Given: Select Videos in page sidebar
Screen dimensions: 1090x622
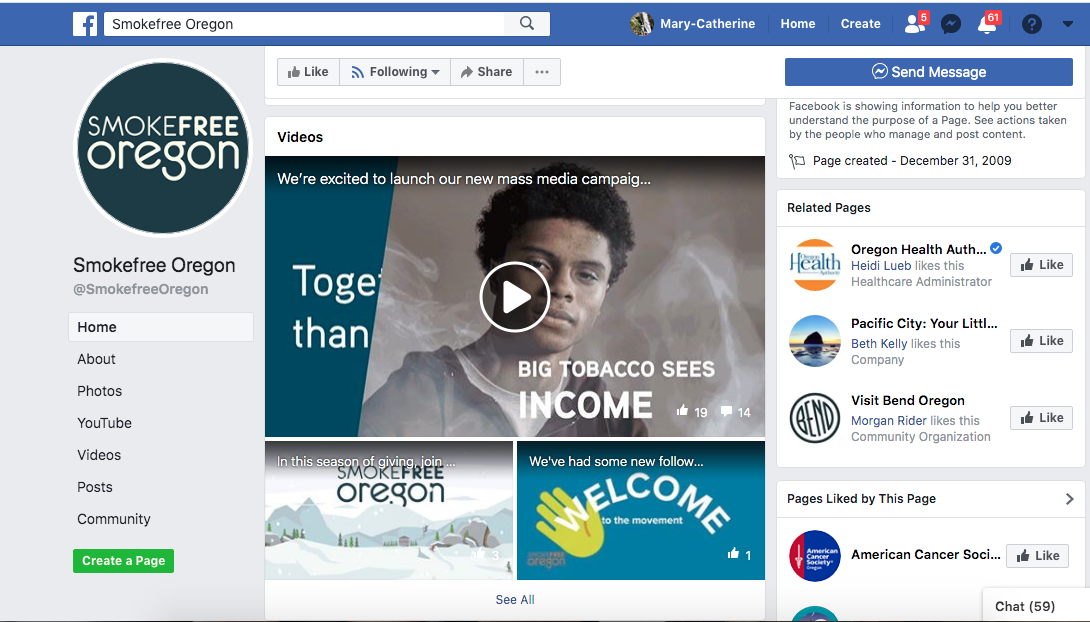Looking at the screenshot, I should click(99, 455).
